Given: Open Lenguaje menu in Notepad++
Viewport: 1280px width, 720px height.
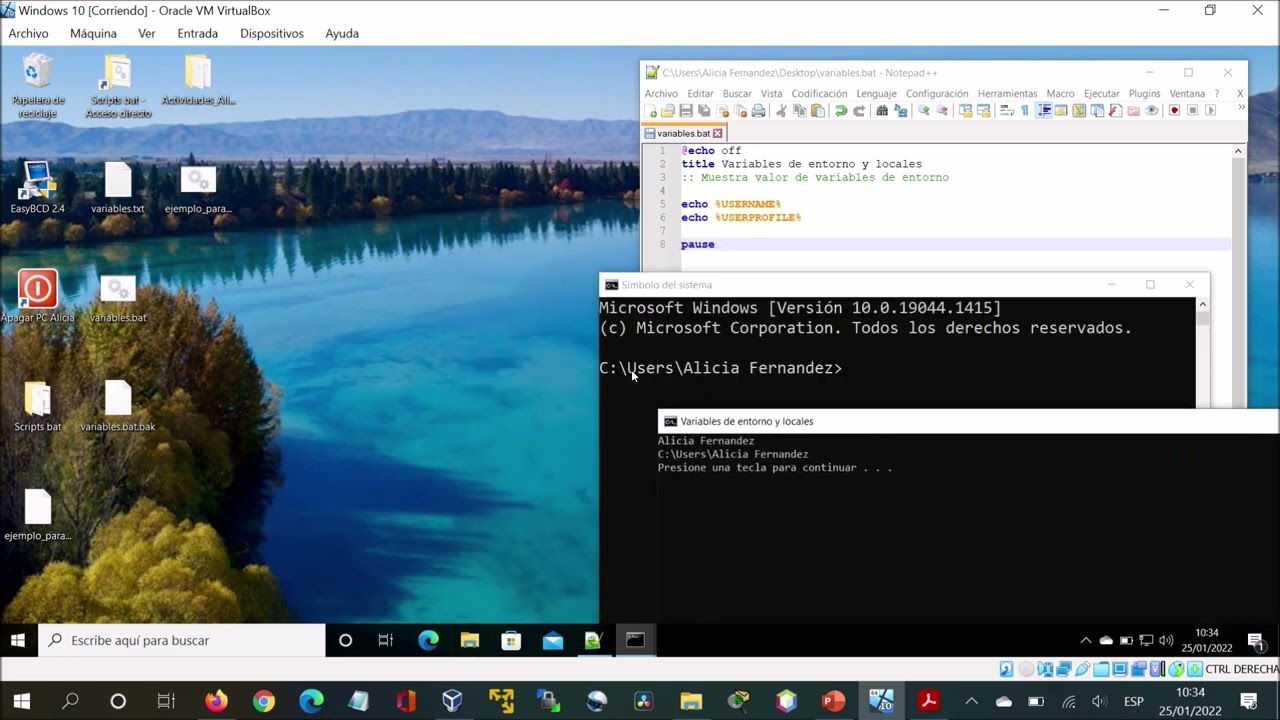Looking at the screenshot, I should [876, 93].
